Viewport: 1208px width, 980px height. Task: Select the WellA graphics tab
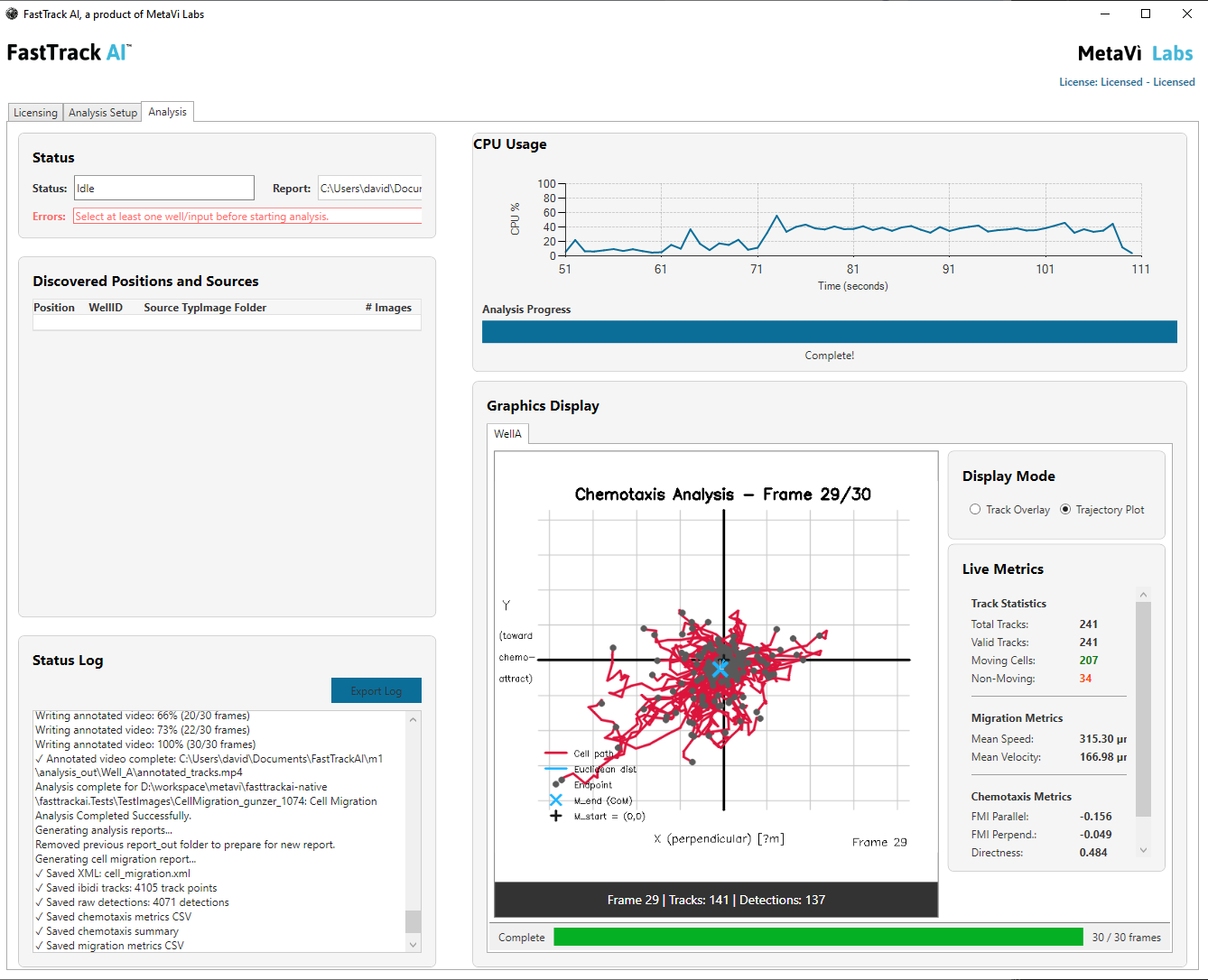[507, 434]
